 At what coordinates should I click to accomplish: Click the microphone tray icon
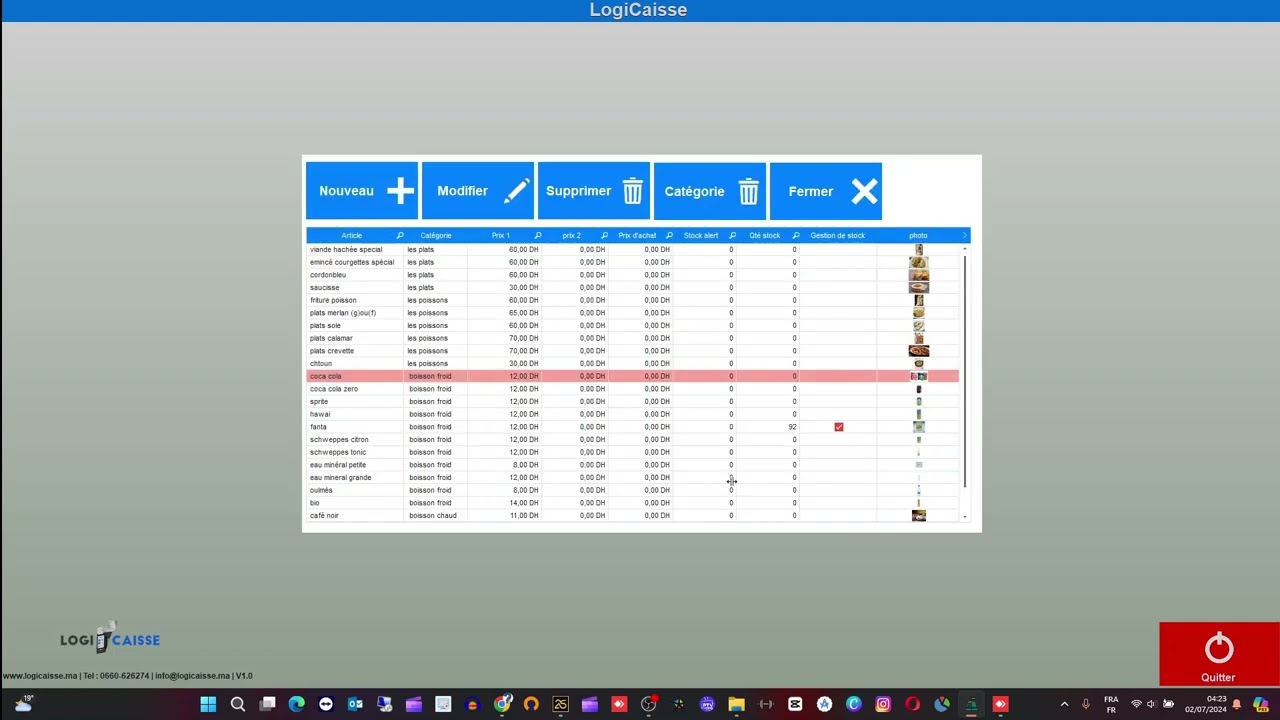pos(1086,705)
